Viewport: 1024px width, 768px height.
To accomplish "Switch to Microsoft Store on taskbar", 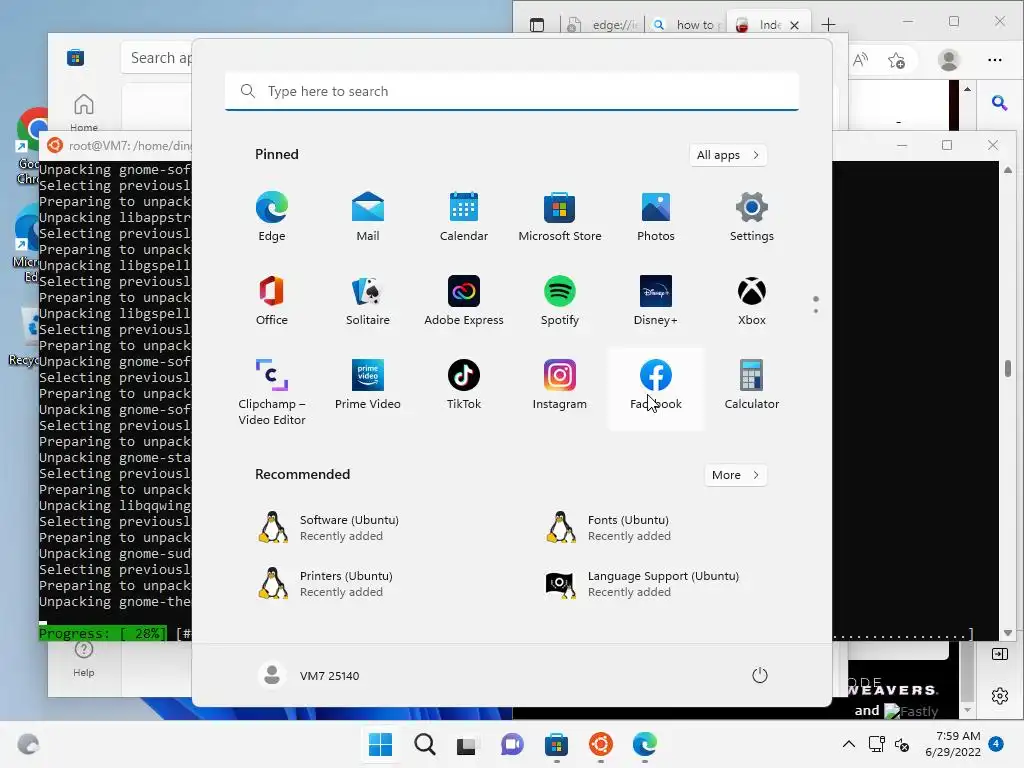I will click(556, 744).
